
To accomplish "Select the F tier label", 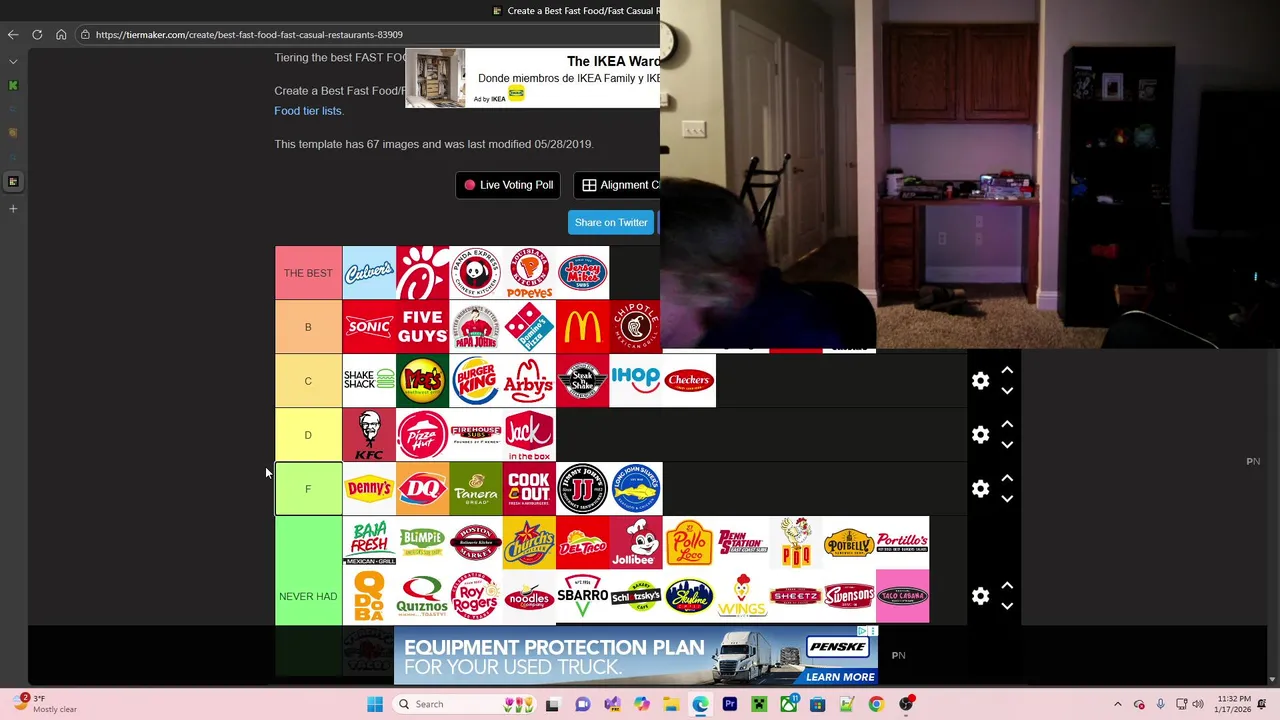I will [308, 489].
